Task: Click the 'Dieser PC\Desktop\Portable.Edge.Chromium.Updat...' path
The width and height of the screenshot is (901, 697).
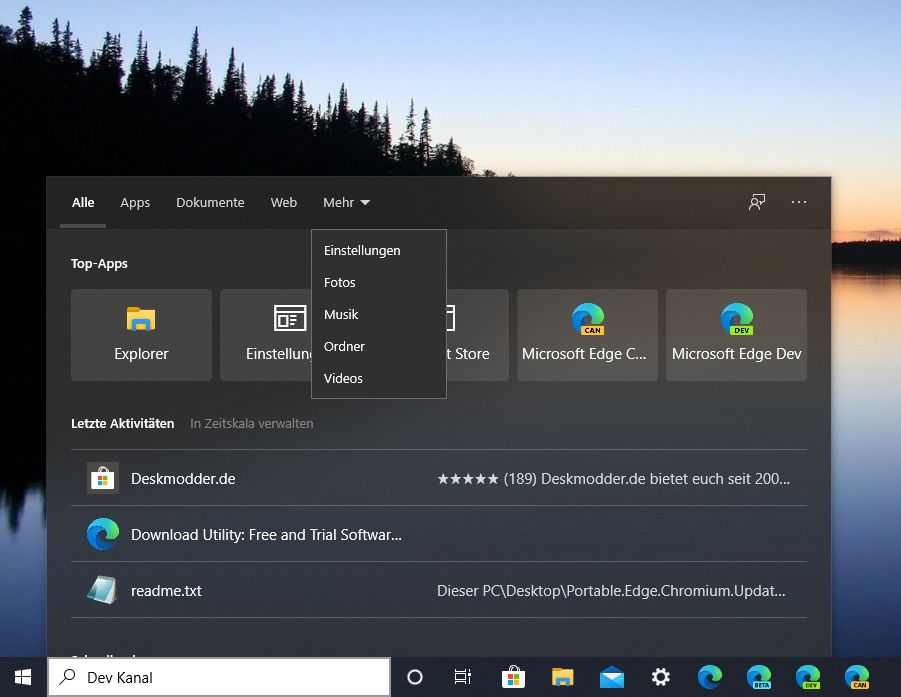Action: pos(611,591)
